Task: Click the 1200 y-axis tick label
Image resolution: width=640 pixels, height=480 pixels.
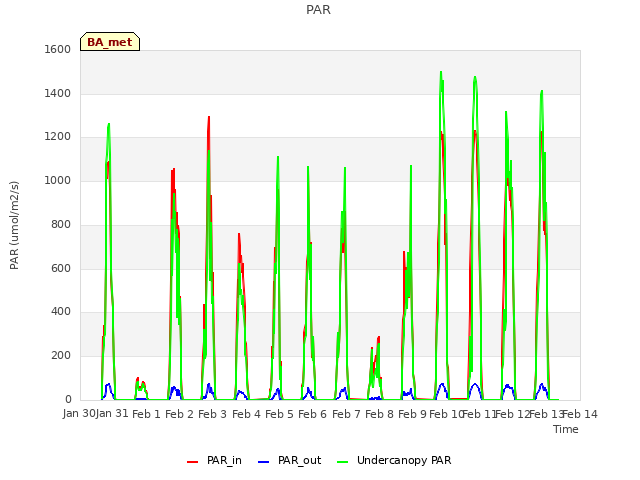Action: [x=58, y=136]
